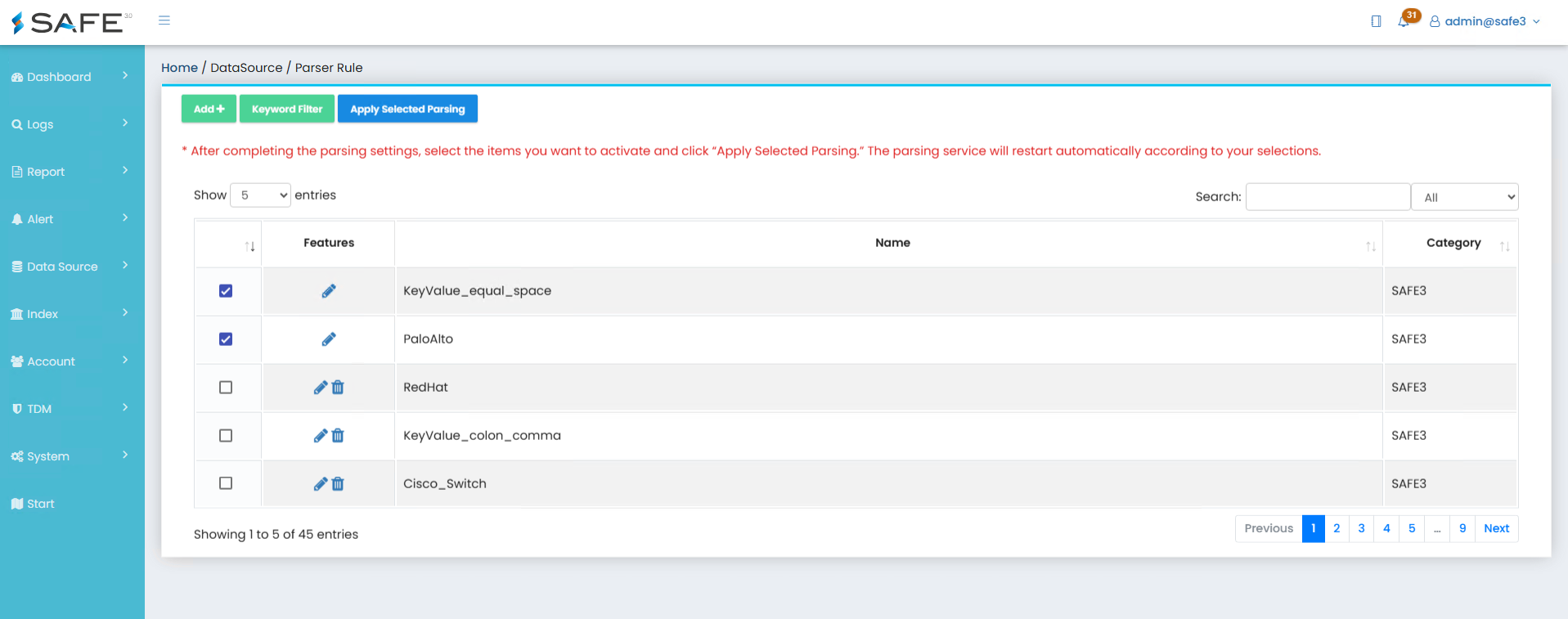1568x619 pixels.
Task: Go to the Home breadcrumb
Action: 179,68
